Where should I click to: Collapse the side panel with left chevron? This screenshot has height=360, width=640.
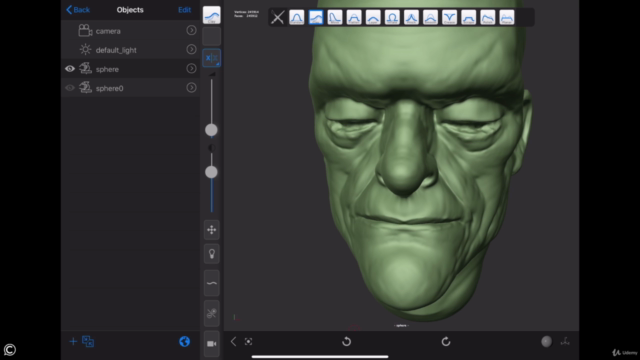click(x=233, y=341)
